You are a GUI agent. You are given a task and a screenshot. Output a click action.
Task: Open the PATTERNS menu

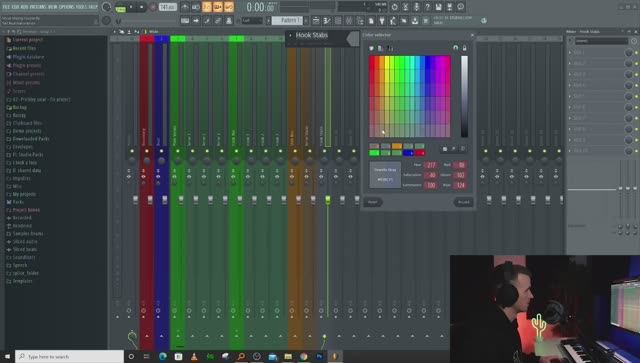tap(37, 7)
